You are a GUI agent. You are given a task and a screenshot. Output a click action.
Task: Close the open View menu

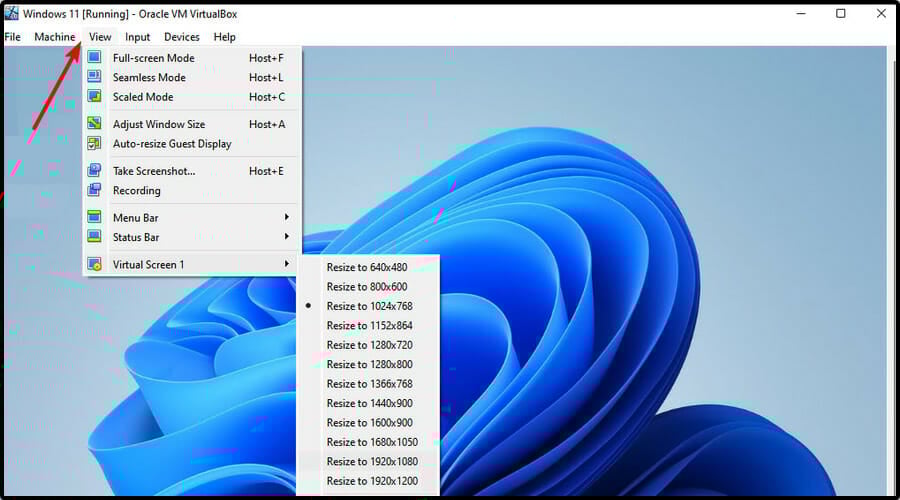click(100, 37)
